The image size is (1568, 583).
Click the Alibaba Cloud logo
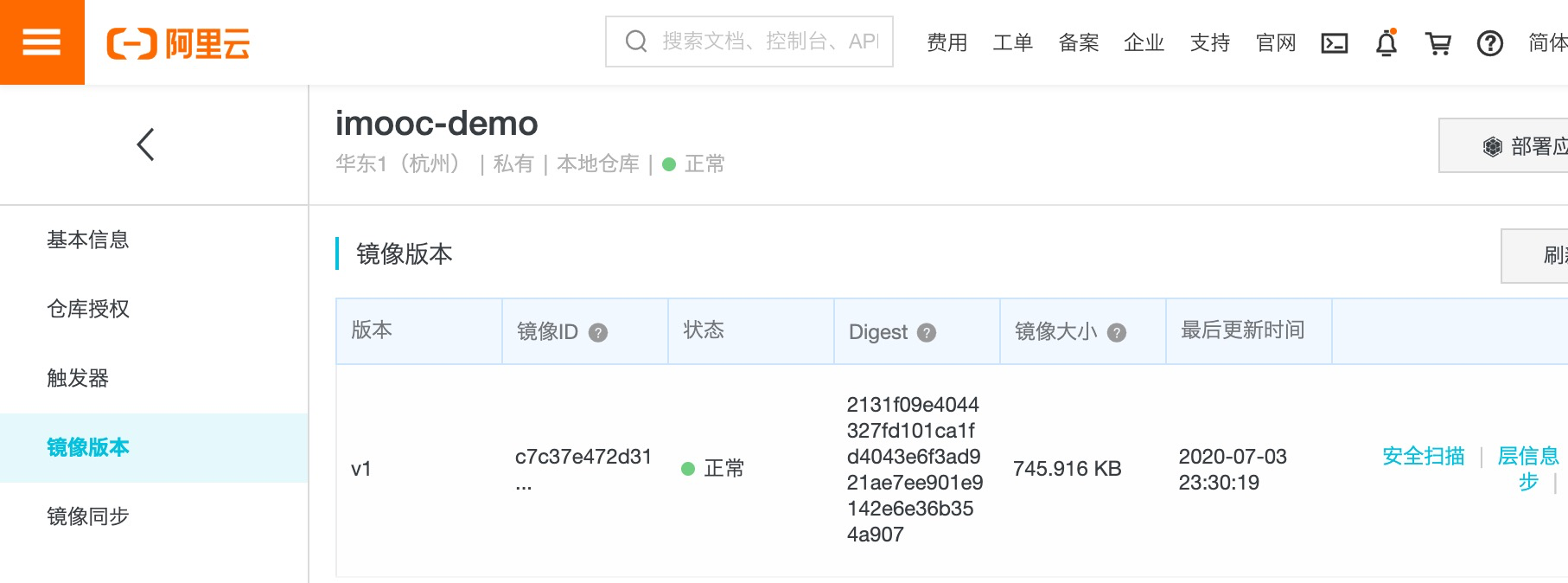coord(178,43)
